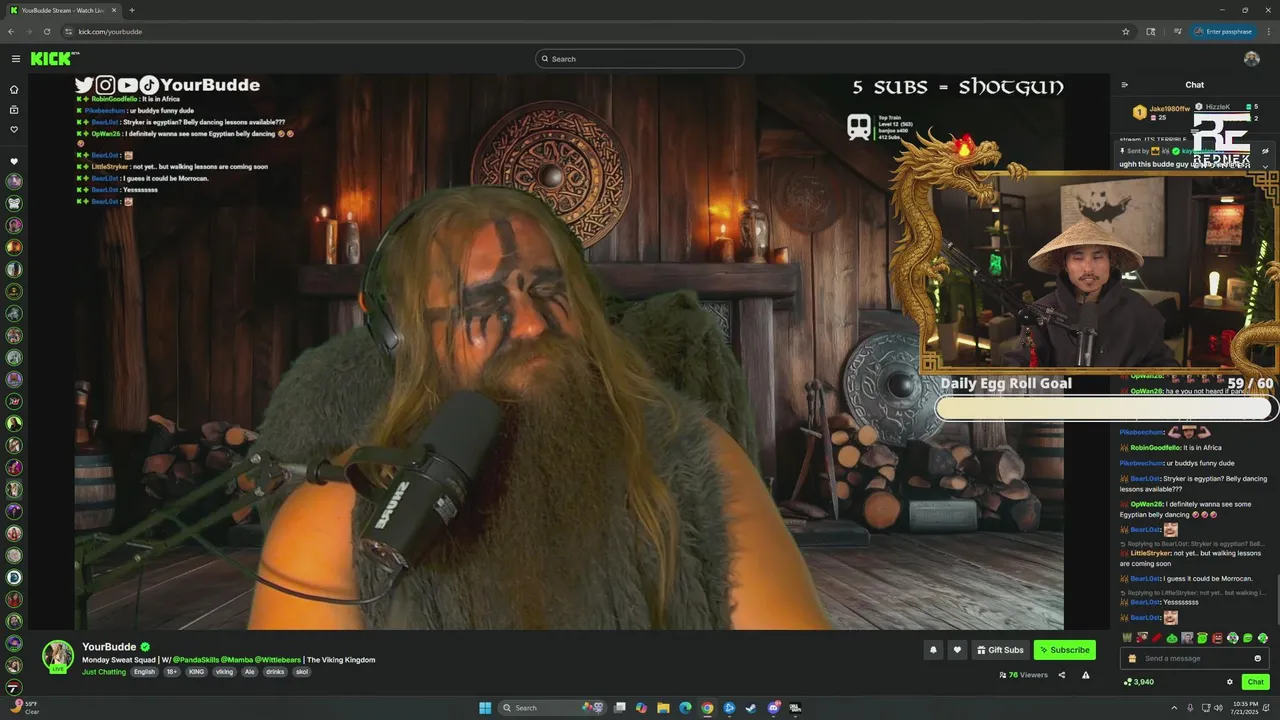The width and height of the screenshot is (1280, 720).
Task: Open the emoji picker in message box
Action: coord(1258,658)
